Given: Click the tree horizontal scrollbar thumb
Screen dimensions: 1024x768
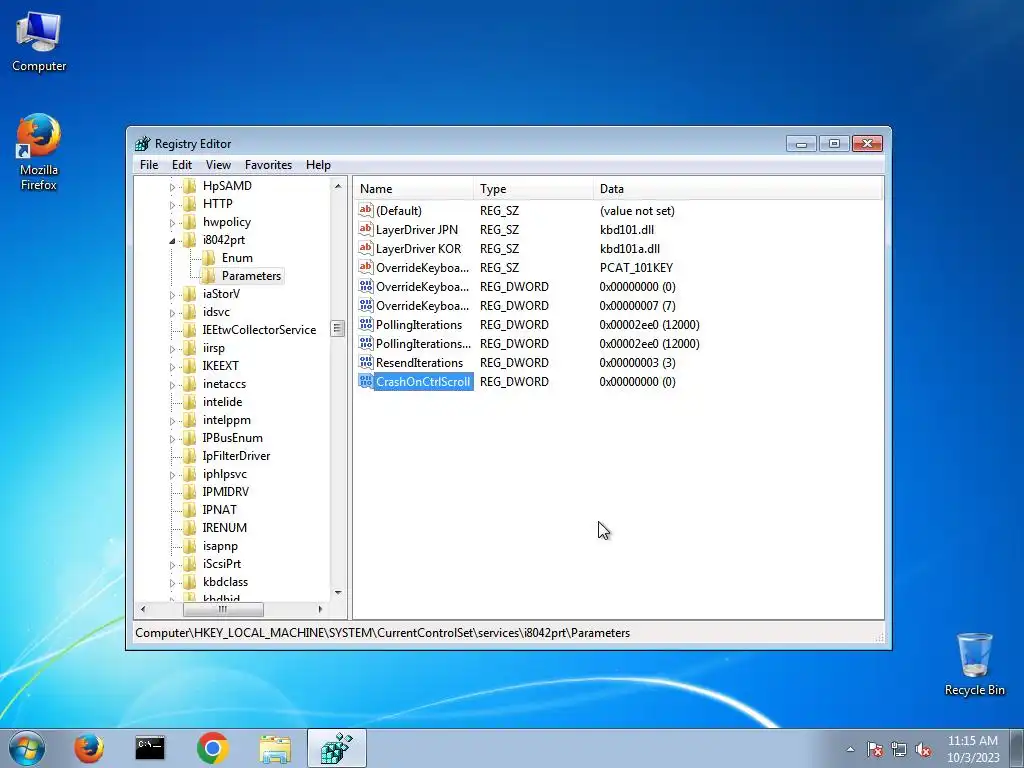Looking at the screenshot, I should 223,609.
